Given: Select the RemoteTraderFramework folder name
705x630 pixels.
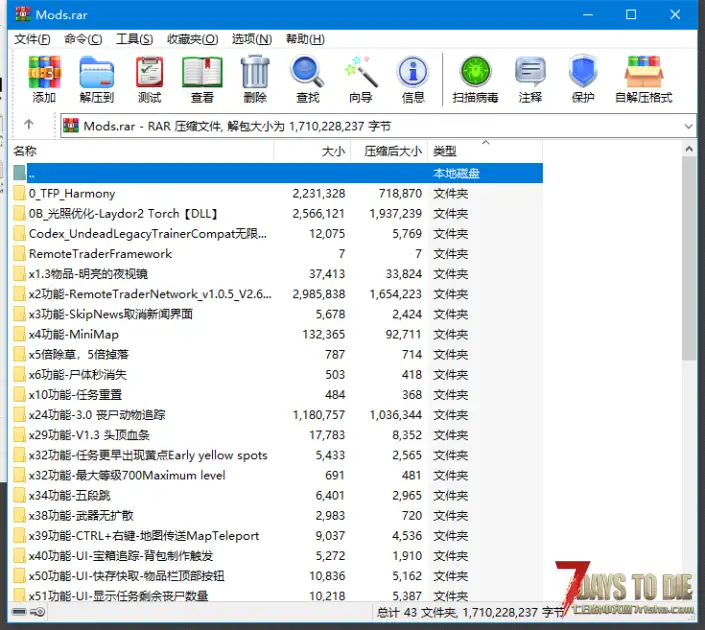Looking at the screenshot, I should [100, 254].
